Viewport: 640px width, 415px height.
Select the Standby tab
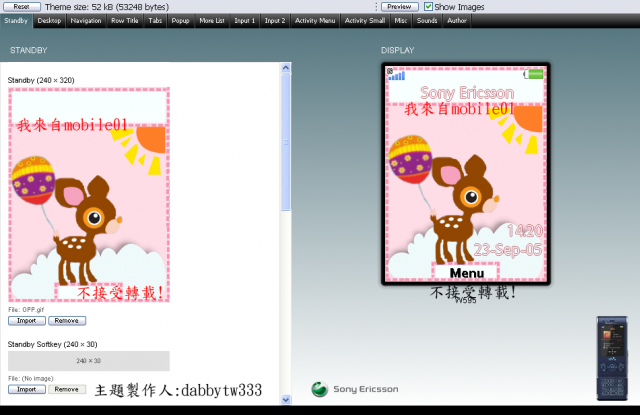(x=16, y=21)
